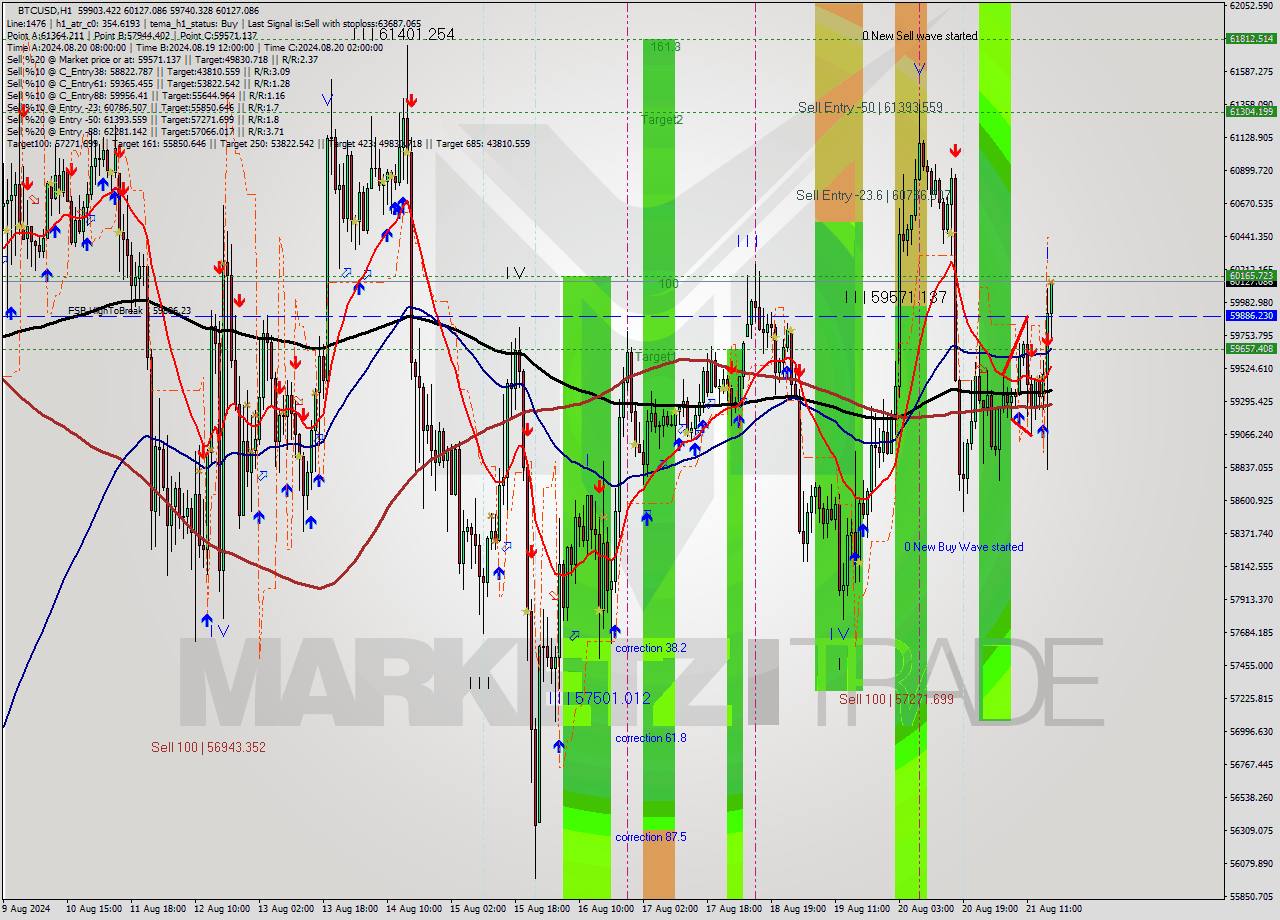Viewport: 1280px width, 920px height.
Task: Click the 'Sell Entry -50 | 61393.559' label
Action: pos(870,107)
